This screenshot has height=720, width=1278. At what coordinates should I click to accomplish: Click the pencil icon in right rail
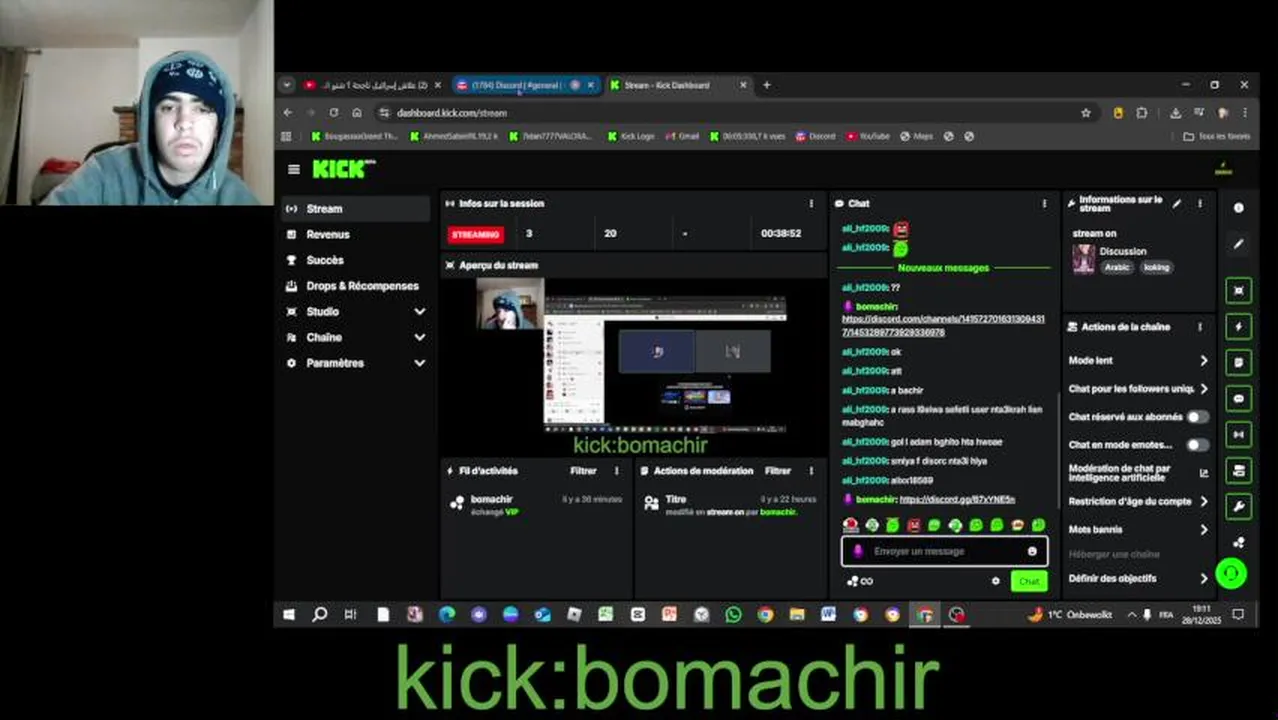1239,244
